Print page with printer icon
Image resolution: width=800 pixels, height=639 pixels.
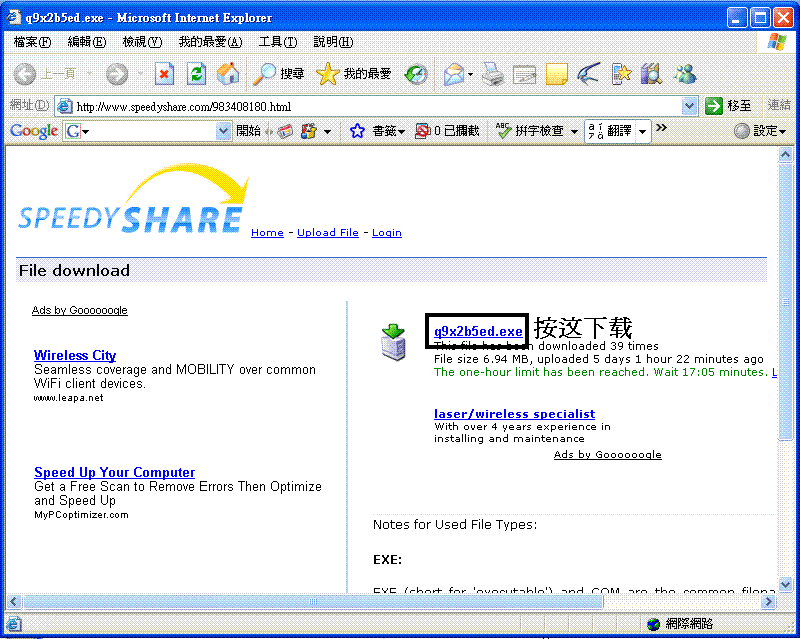coord(492,75)
